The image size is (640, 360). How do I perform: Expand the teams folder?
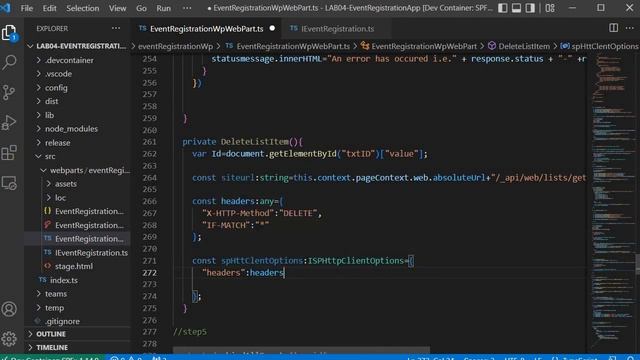click(78, 294)
